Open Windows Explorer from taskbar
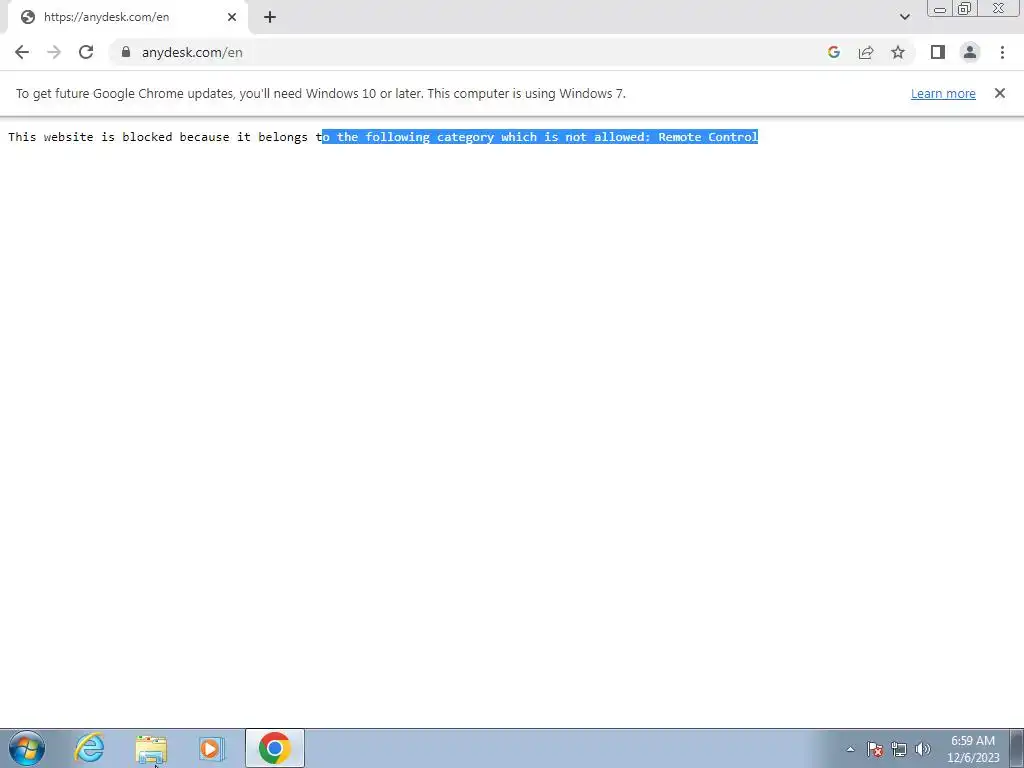 coord(151,748)
